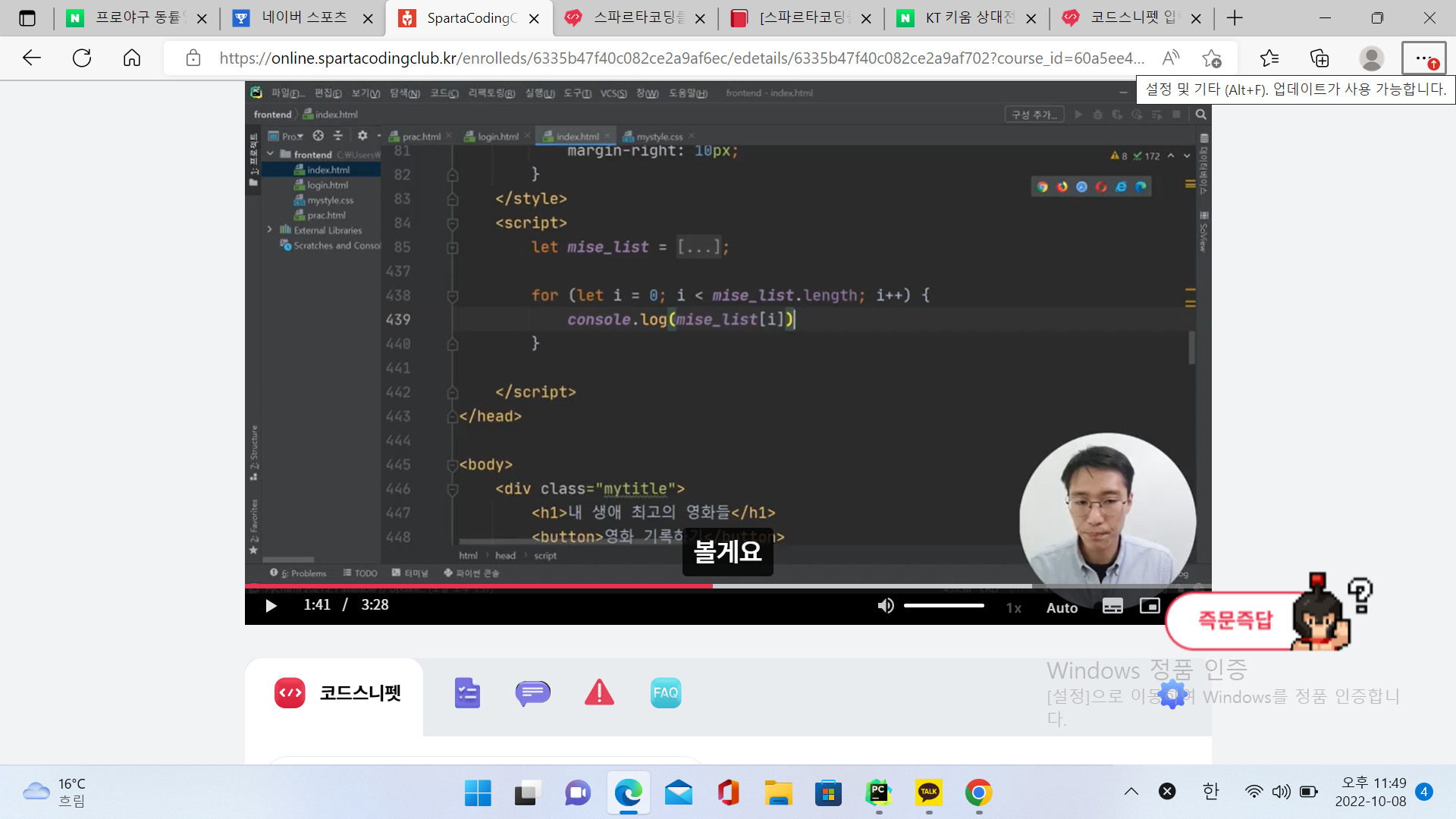Open the favorites list
The height and width of the screenshot is (819, 1456).
pyautogui.click(x=1269, y=58)
